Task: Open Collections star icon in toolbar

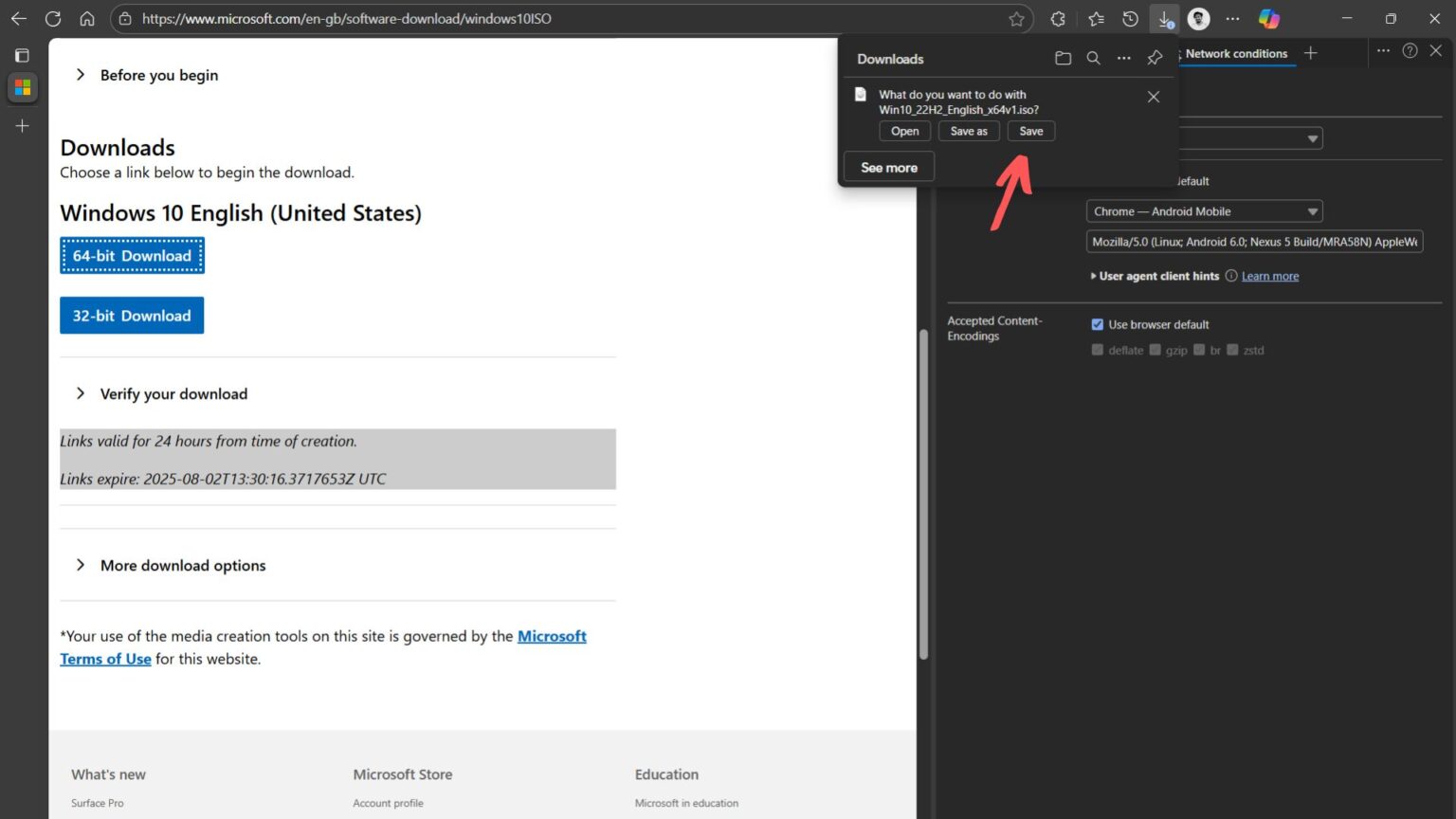Action: coord(1095,18)
